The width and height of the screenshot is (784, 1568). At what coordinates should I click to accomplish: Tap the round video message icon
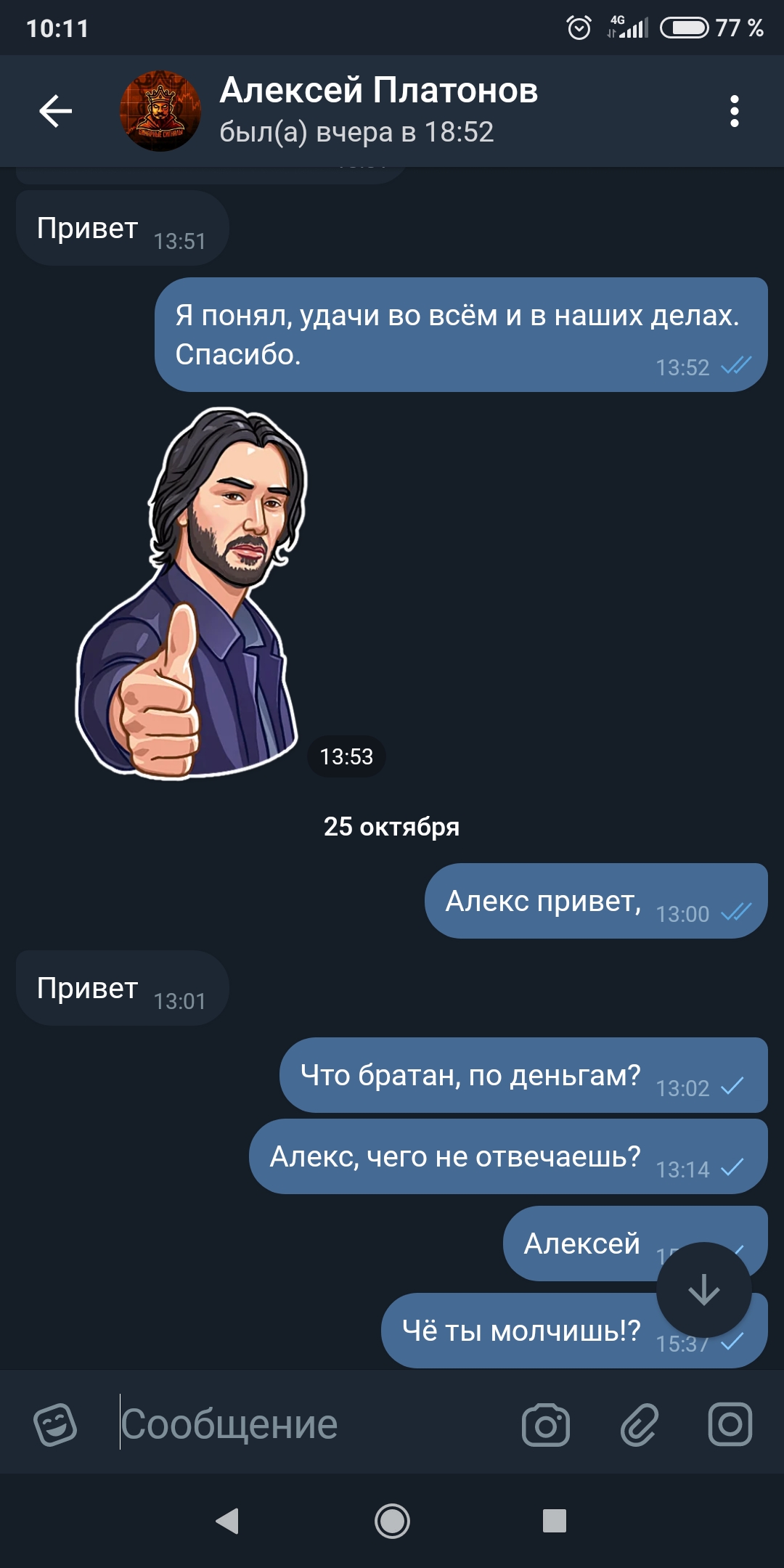click(x=730, y=1424)
